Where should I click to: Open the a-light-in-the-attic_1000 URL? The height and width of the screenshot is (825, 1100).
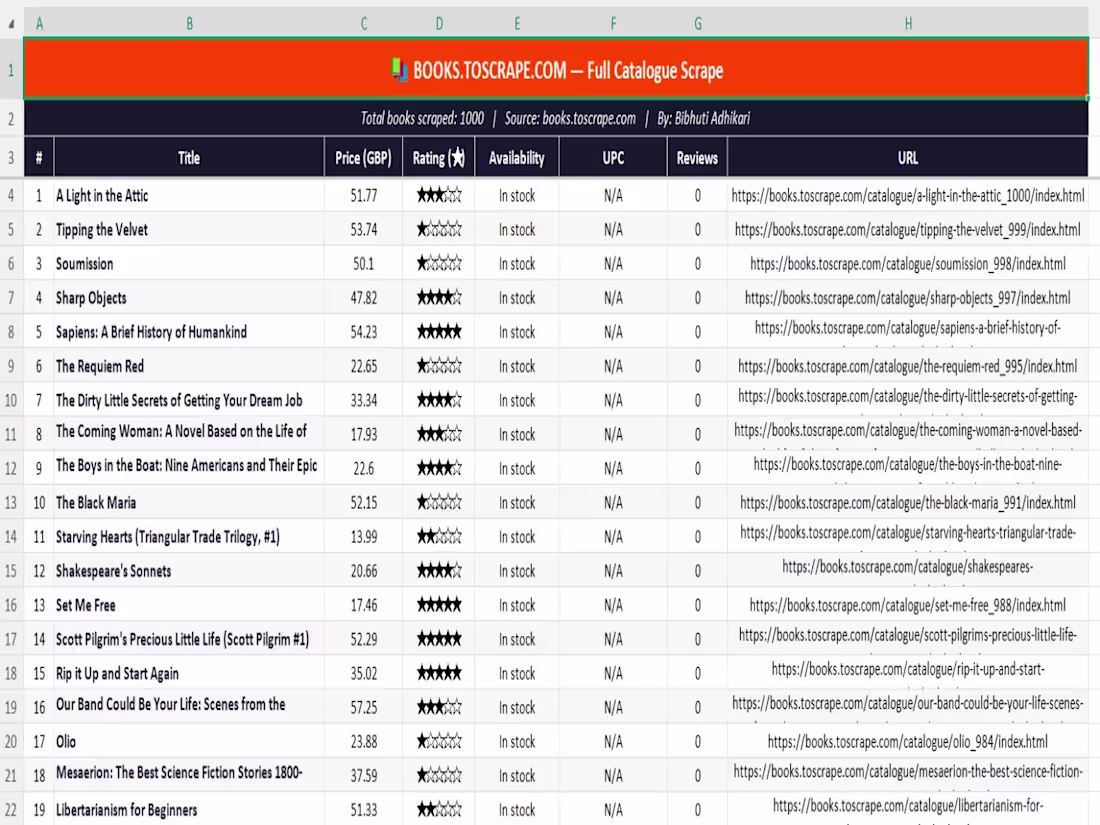pos(908,196)
